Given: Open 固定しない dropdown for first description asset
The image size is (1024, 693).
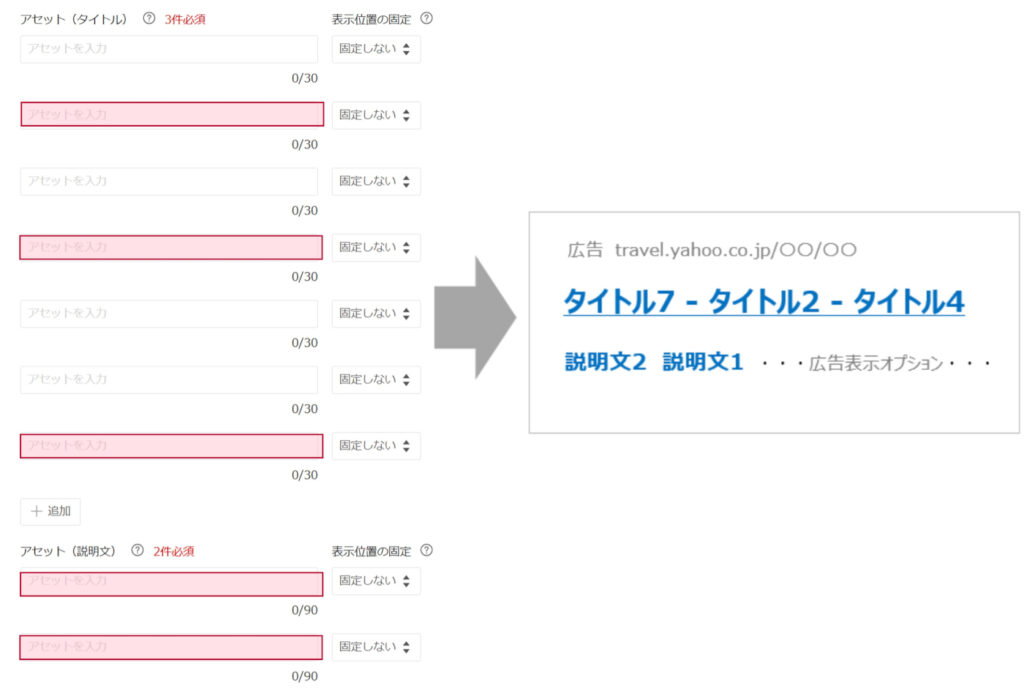Looking at the screenshot, I should [x=376, y=581].
